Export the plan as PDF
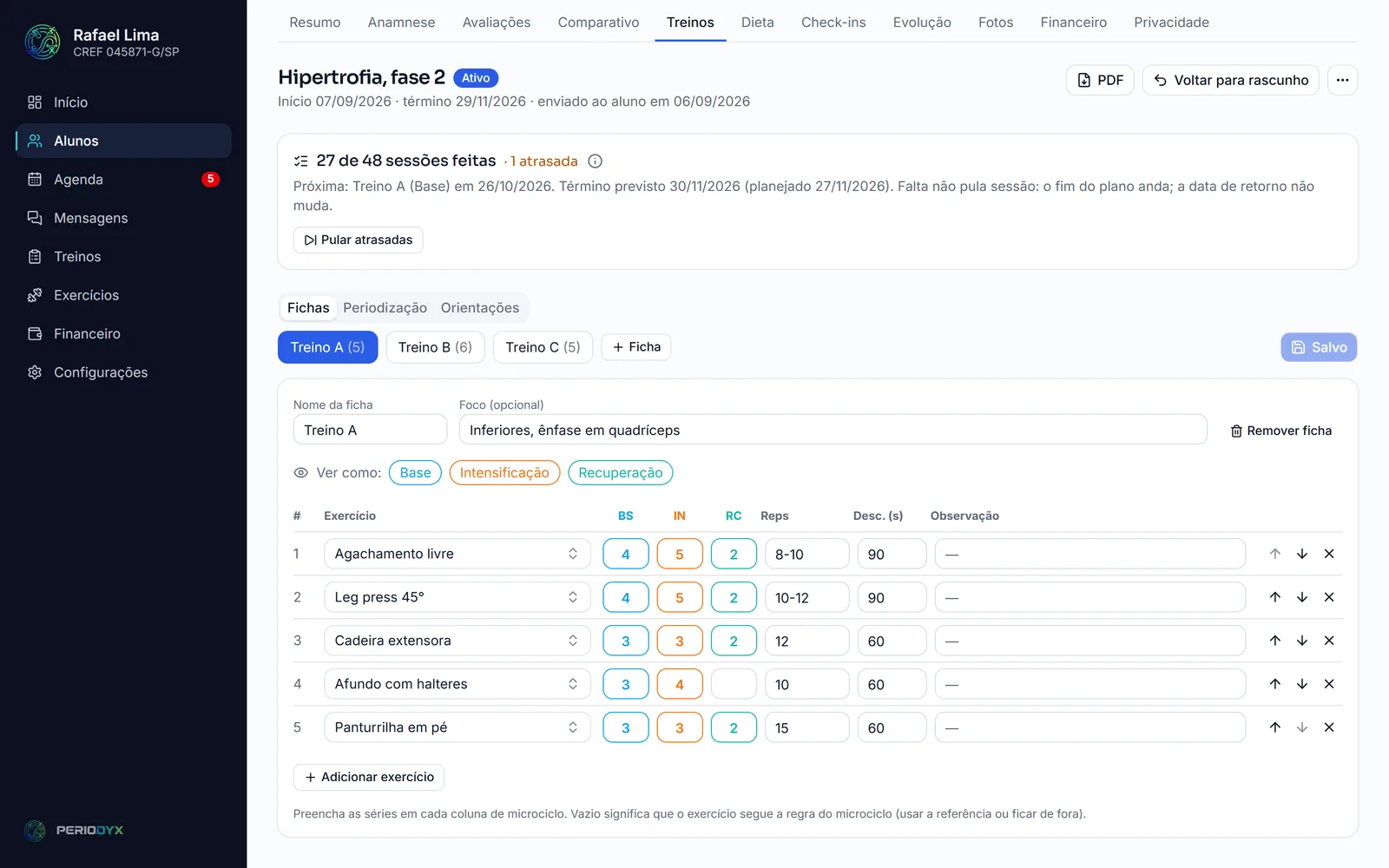This screenshot has height=868, width=1389. [x=1100, y=80]
